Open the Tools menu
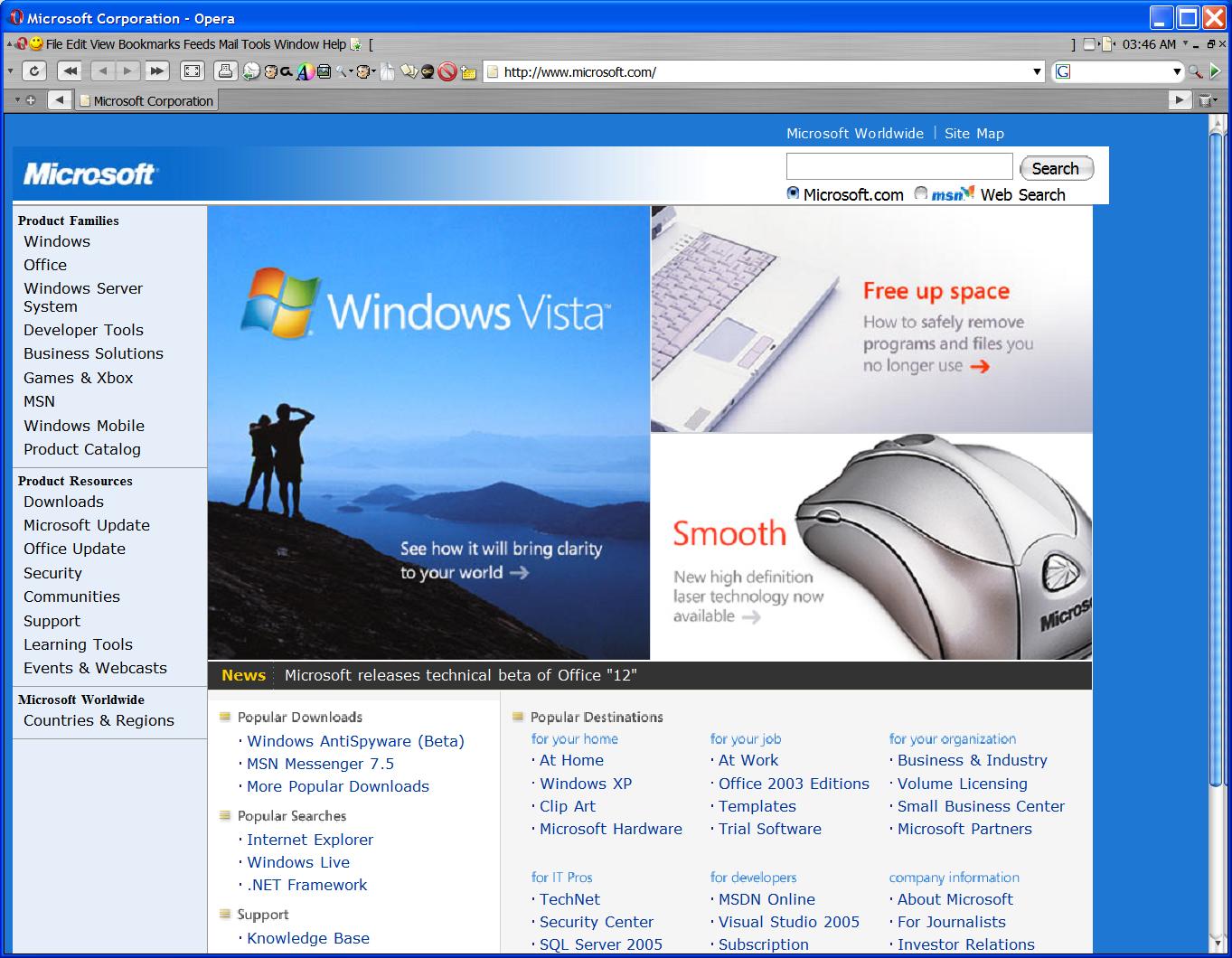 (x=256, y=44)
